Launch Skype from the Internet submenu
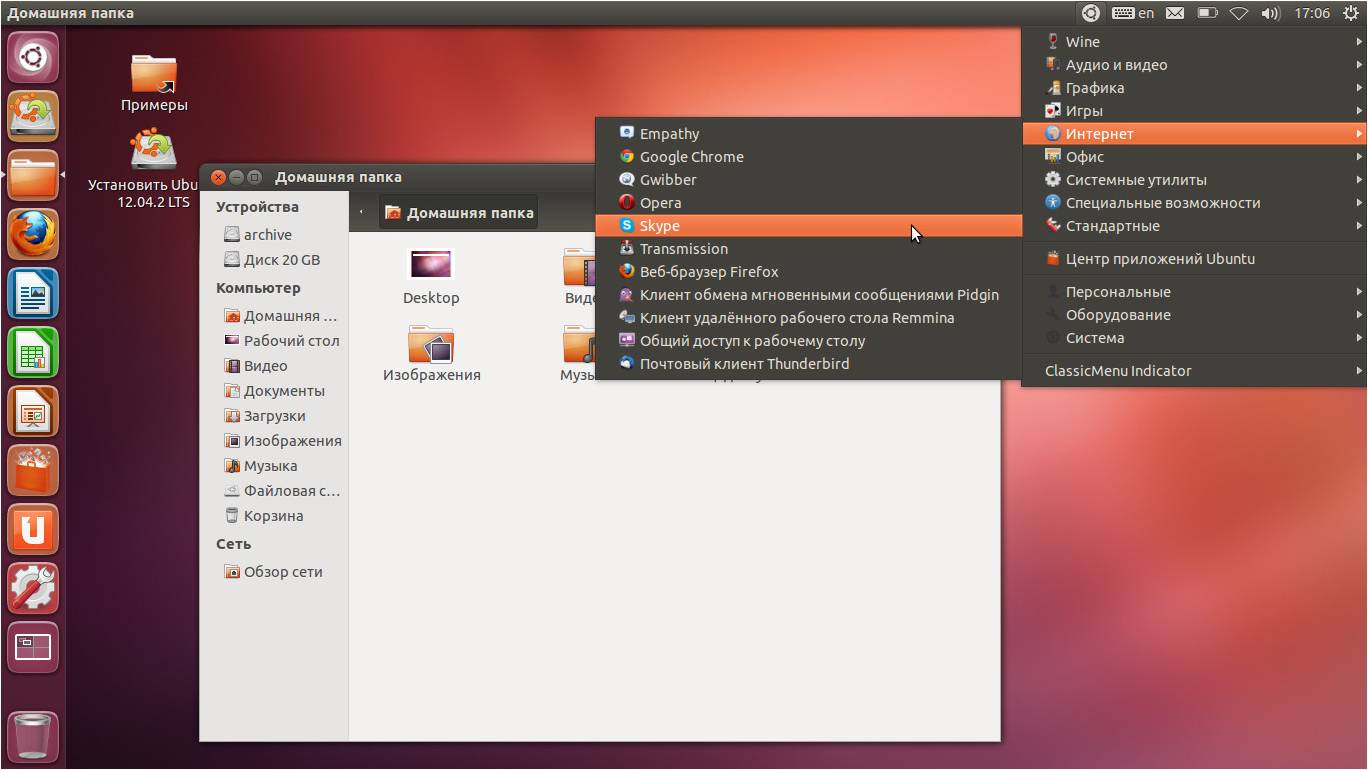 pos(808,226)
